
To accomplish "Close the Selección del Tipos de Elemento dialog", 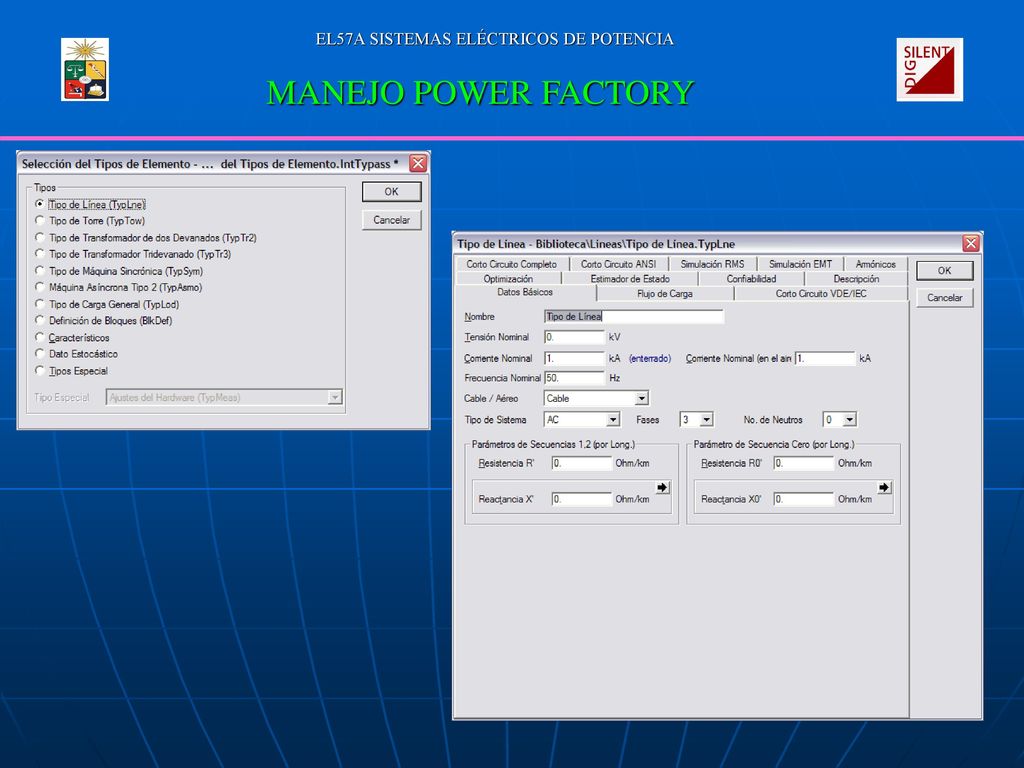I will (x=418, y=163).
